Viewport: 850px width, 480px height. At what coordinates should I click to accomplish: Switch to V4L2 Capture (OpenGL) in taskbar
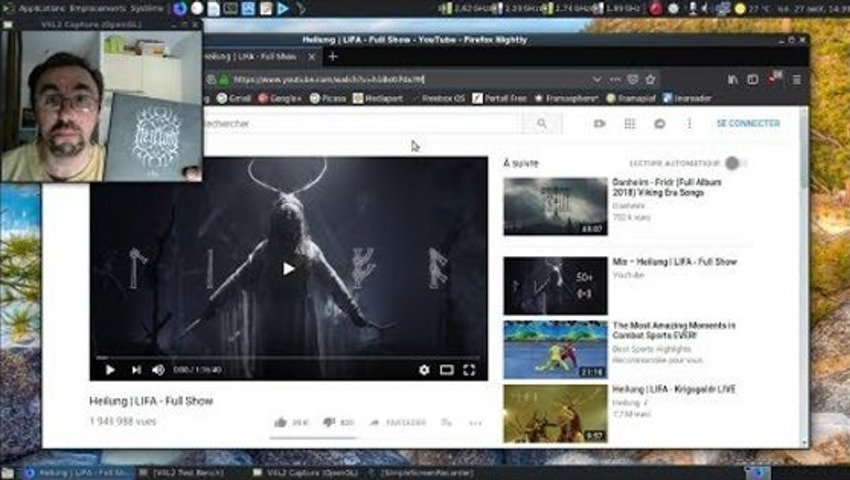point(304,473)
